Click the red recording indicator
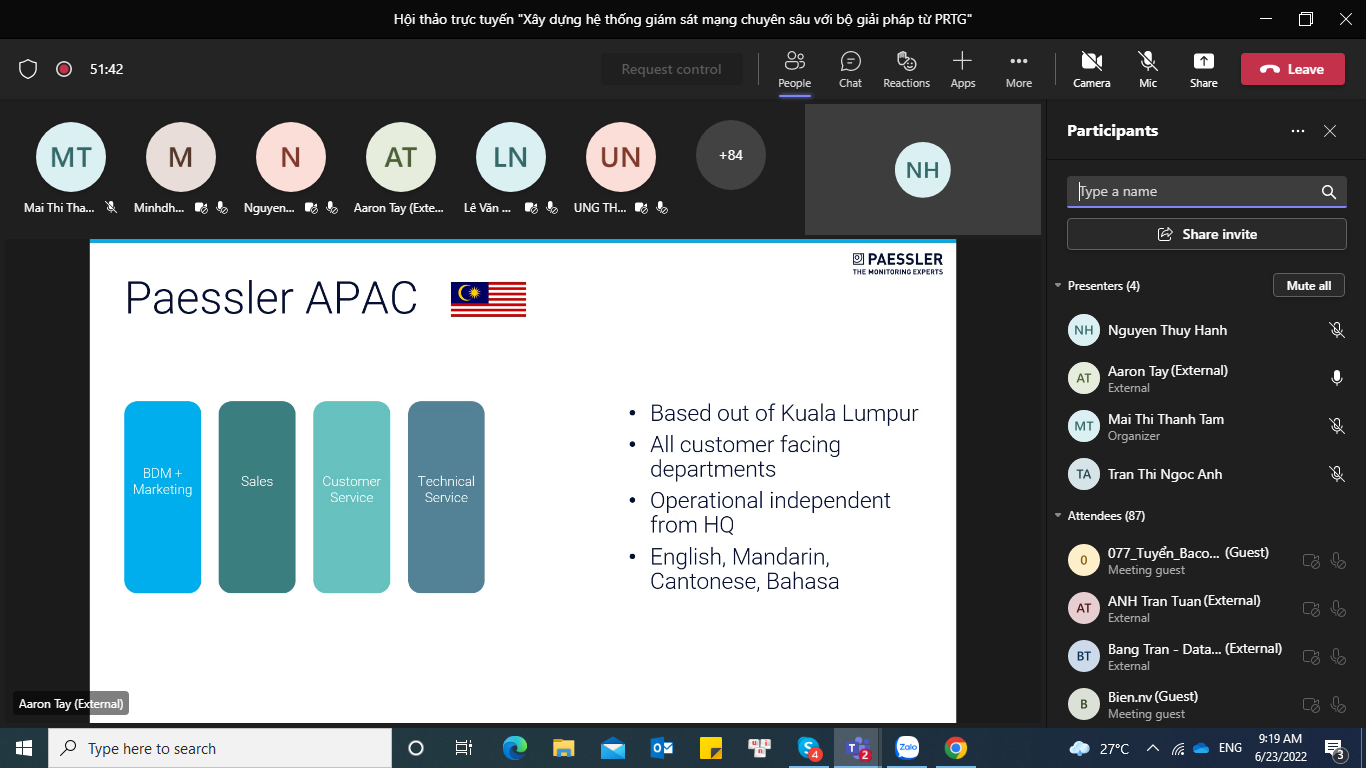The image size is (1366, 768). [64, 69]
